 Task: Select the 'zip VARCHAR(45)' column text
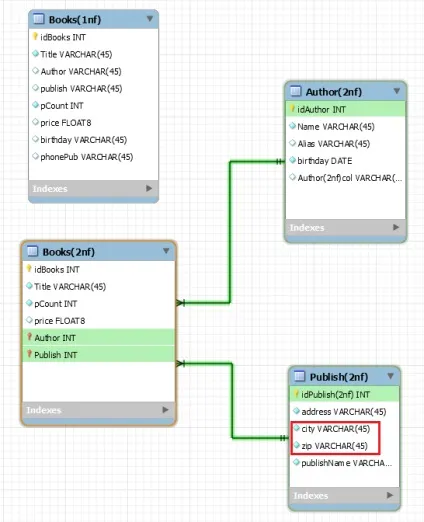click(x=334, y=446)
